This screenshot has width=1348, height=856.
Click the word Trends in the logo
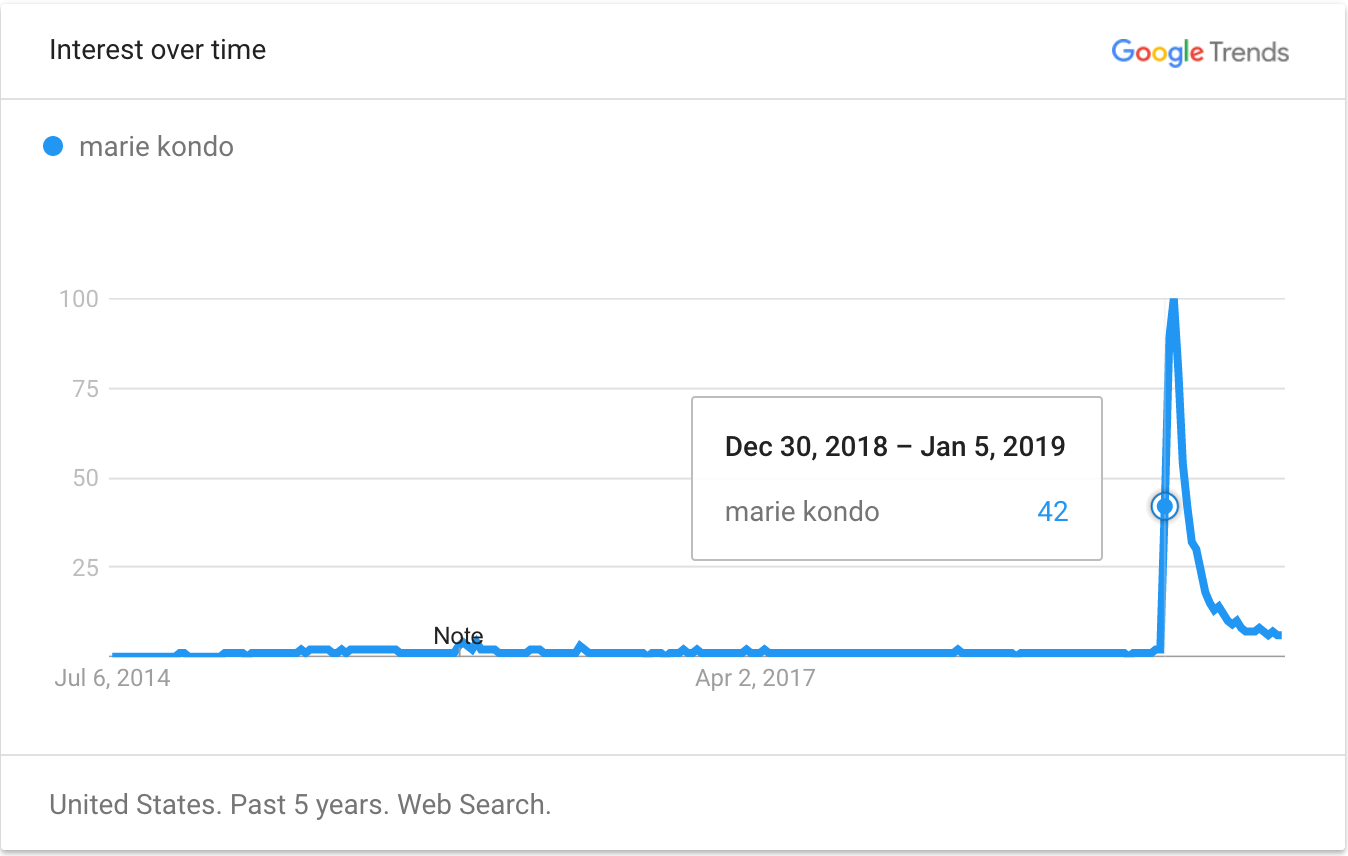[x=1249, y=52]
